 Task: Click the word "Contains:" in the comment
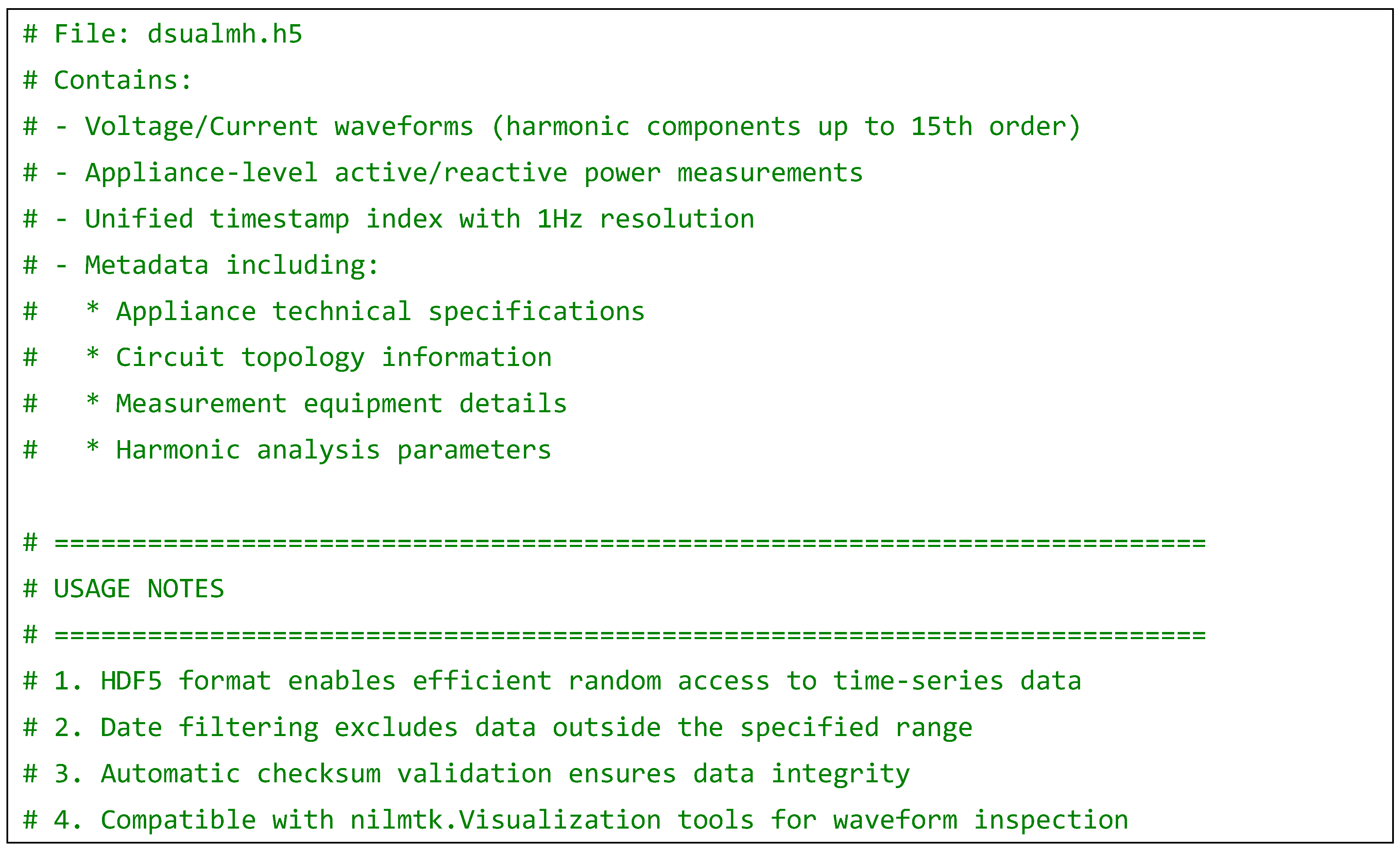point(123,80)
